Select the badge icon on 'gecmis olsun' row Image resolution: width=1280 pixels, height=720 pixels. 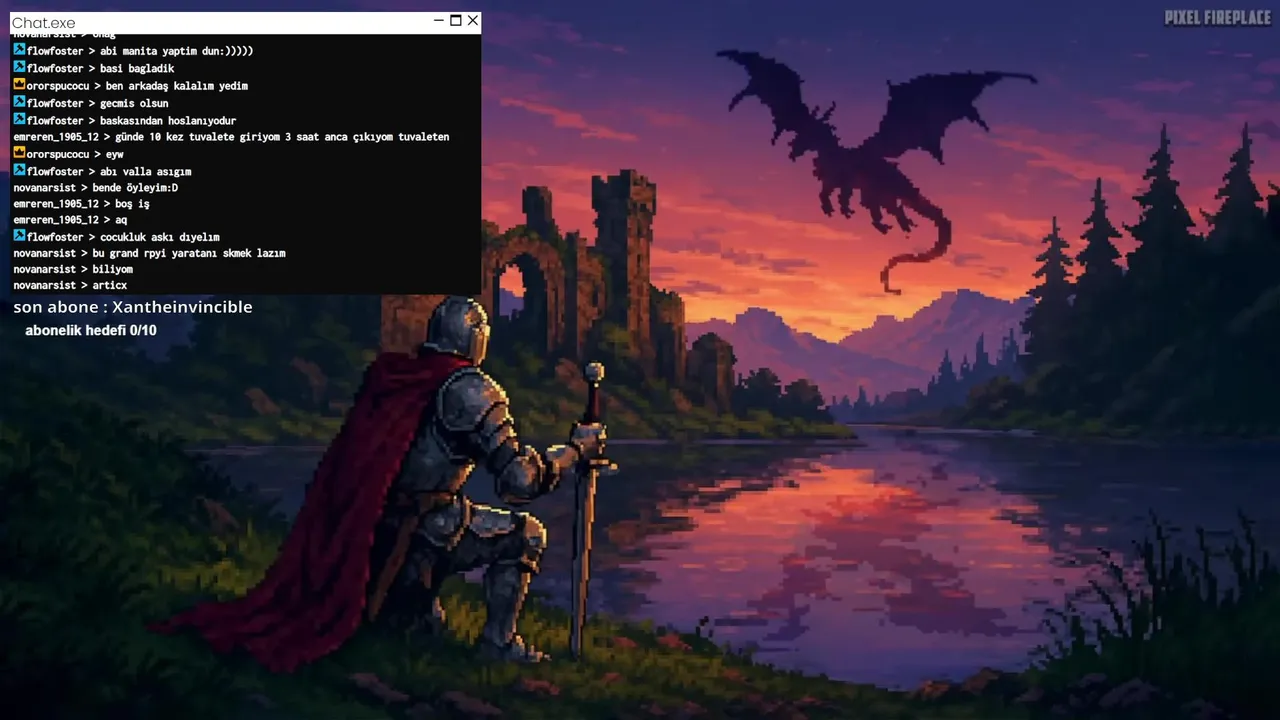19,102
